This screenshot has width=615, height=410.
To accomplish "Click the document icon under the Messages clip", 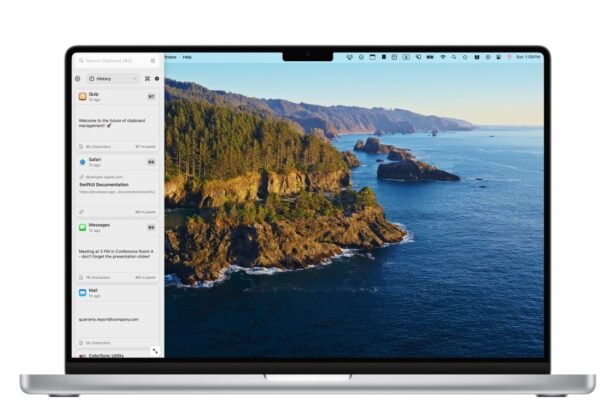I will [81, 278].
